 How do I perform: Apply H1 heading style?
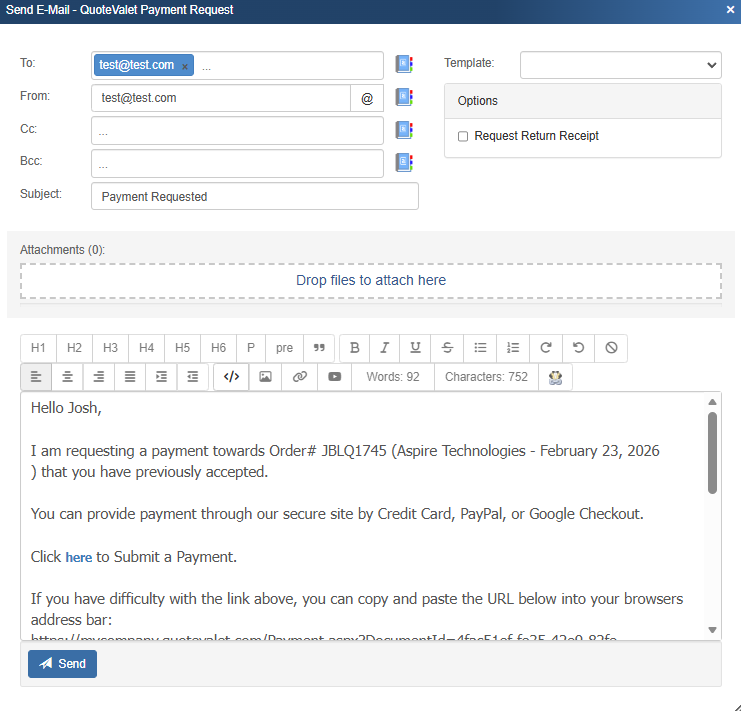click(x=38, y=348)
